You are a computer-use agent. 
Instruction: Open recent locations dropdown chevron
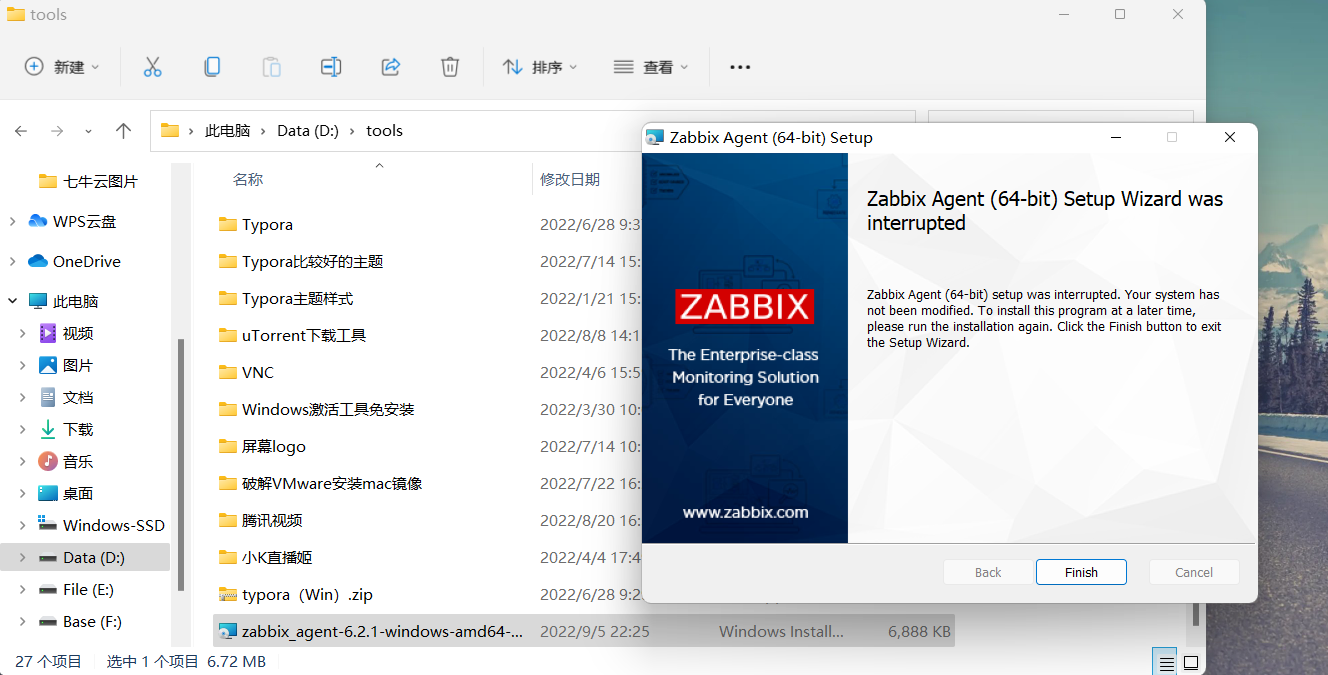tap(88, 131)
